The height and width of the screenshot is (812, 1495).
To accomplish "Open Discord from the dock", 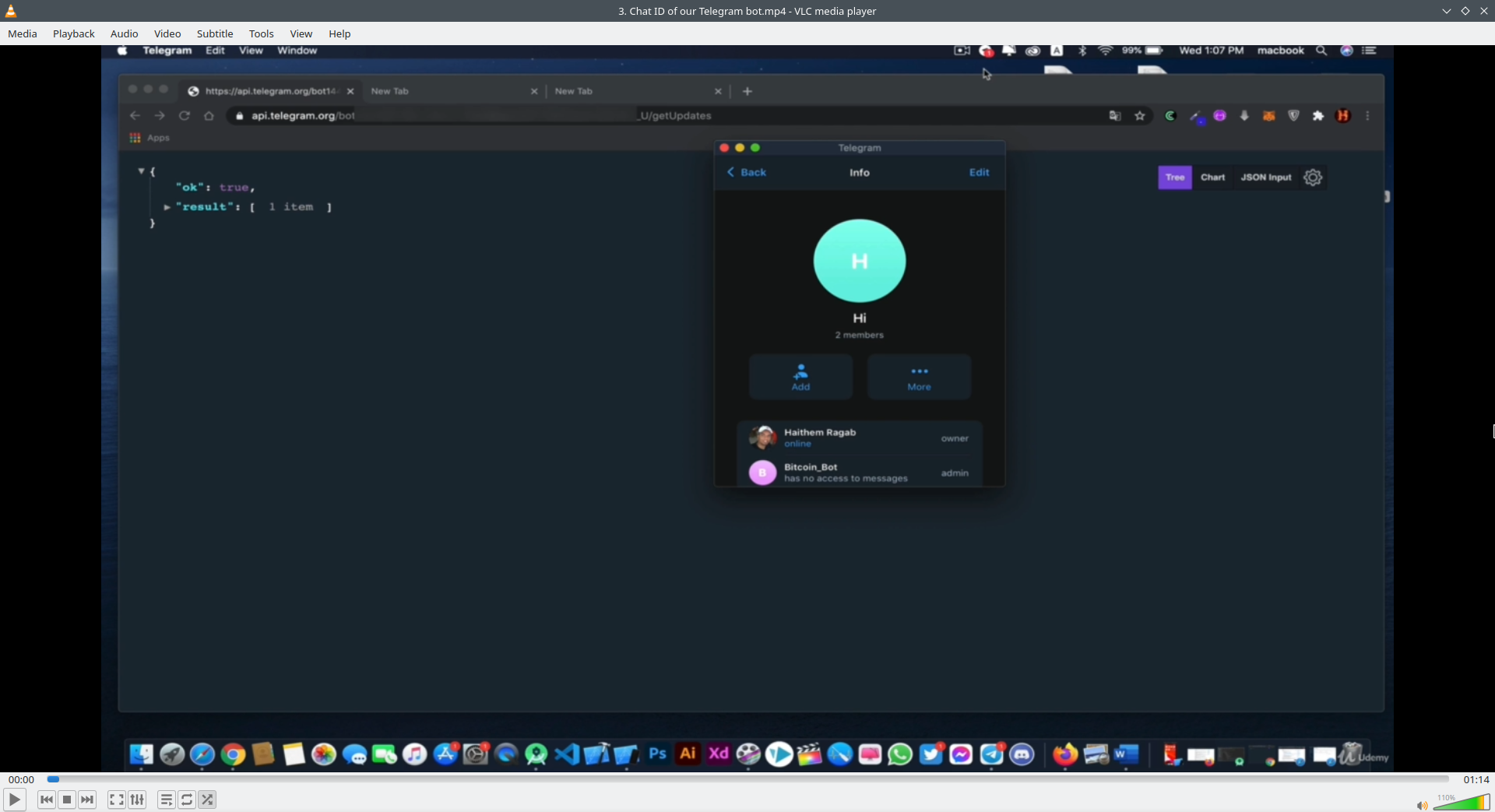I will [1022, 754].
